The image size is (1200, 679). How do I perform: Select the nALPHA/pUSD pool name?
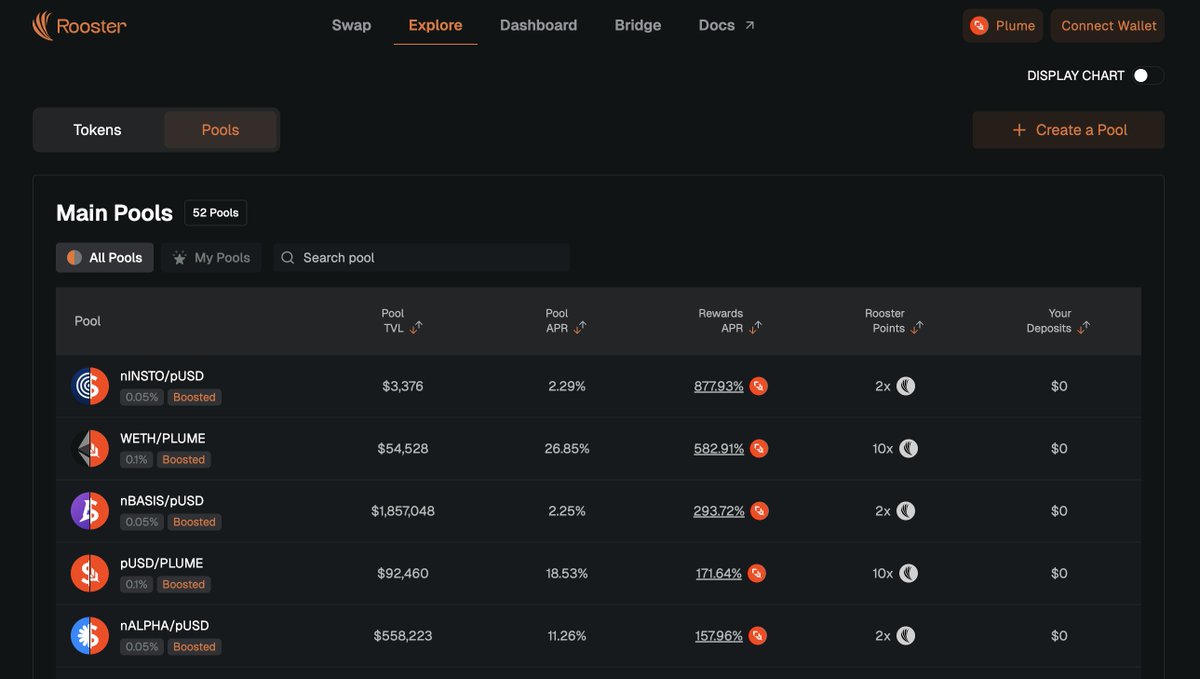[165, 626]
